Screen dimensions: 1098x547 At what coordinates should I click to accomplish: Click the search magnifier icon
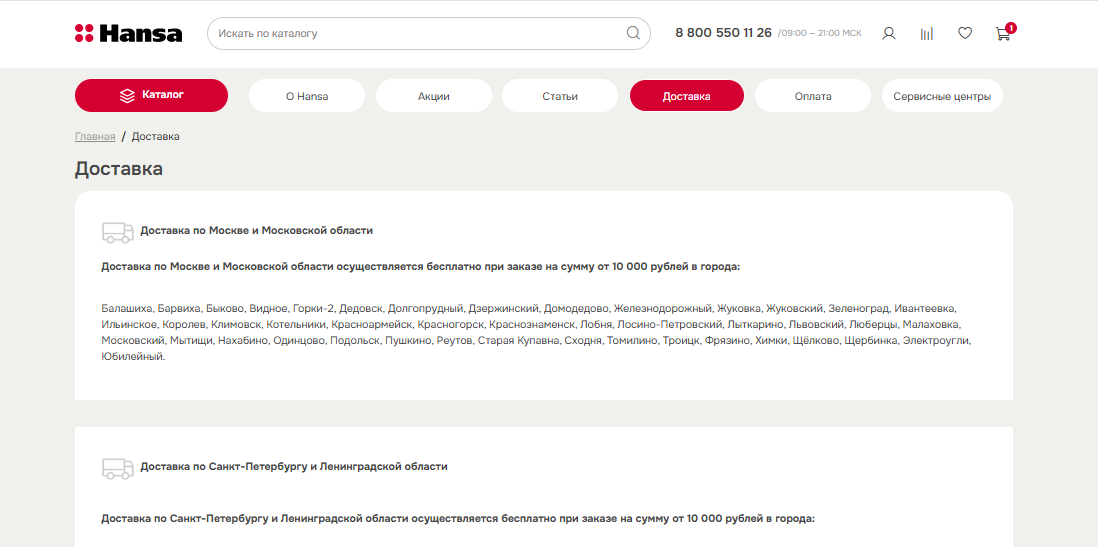[633, 33]
